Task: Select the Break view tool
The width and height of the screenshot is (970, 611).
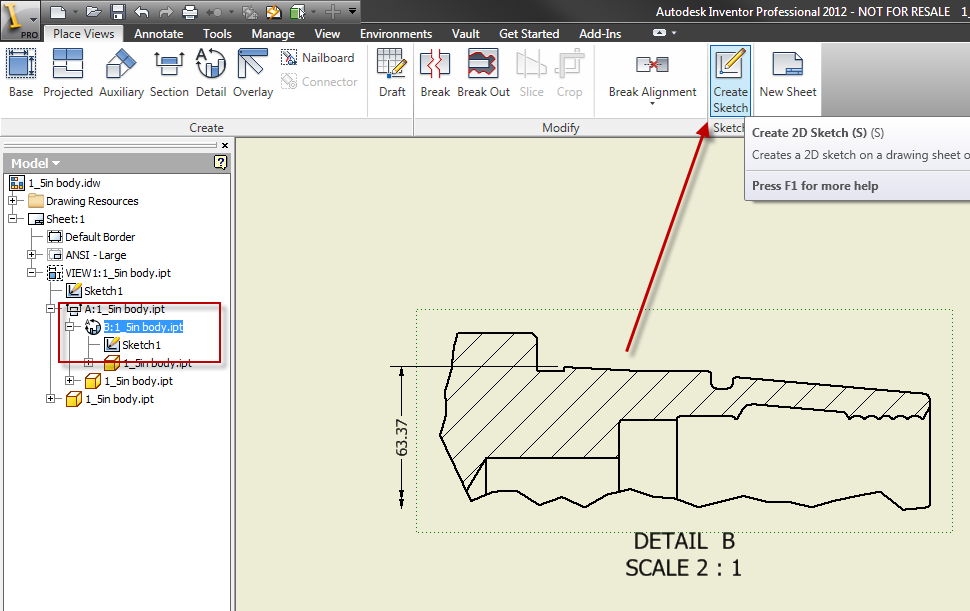Action: click(x=435, y=74)
